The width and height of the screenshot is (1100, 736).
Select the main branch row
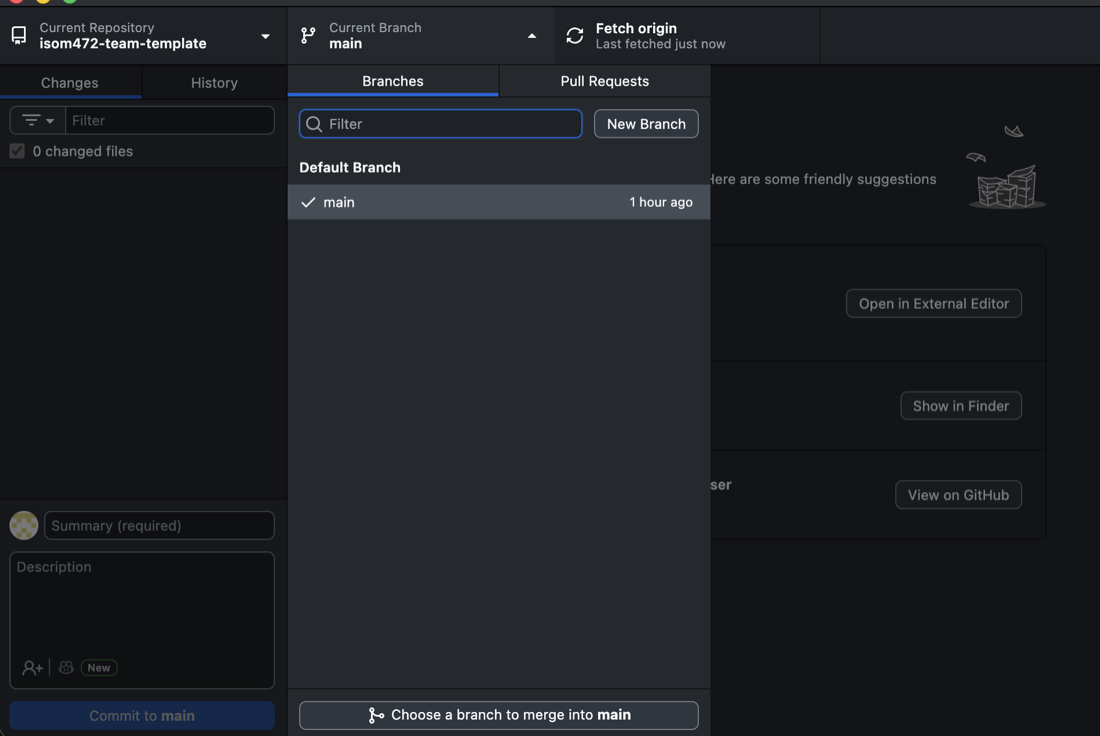499,202
